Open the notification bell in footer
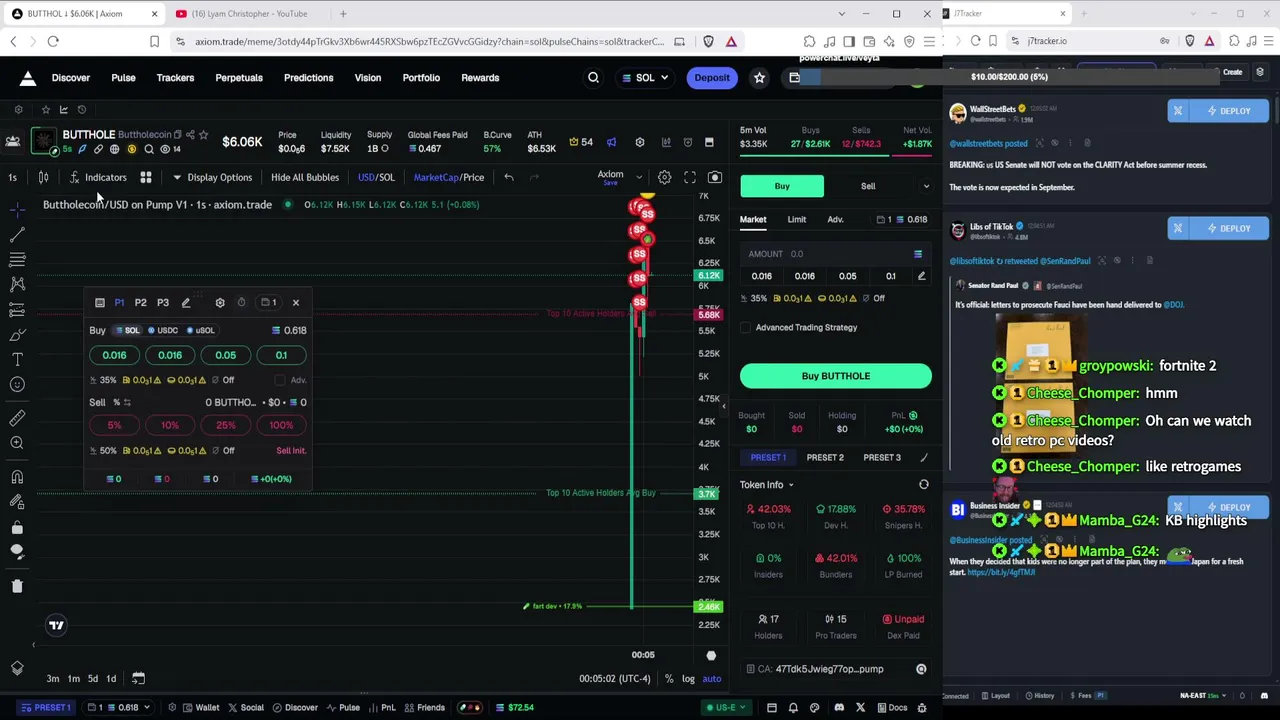Screen dimensions: 1280x720 793,708
